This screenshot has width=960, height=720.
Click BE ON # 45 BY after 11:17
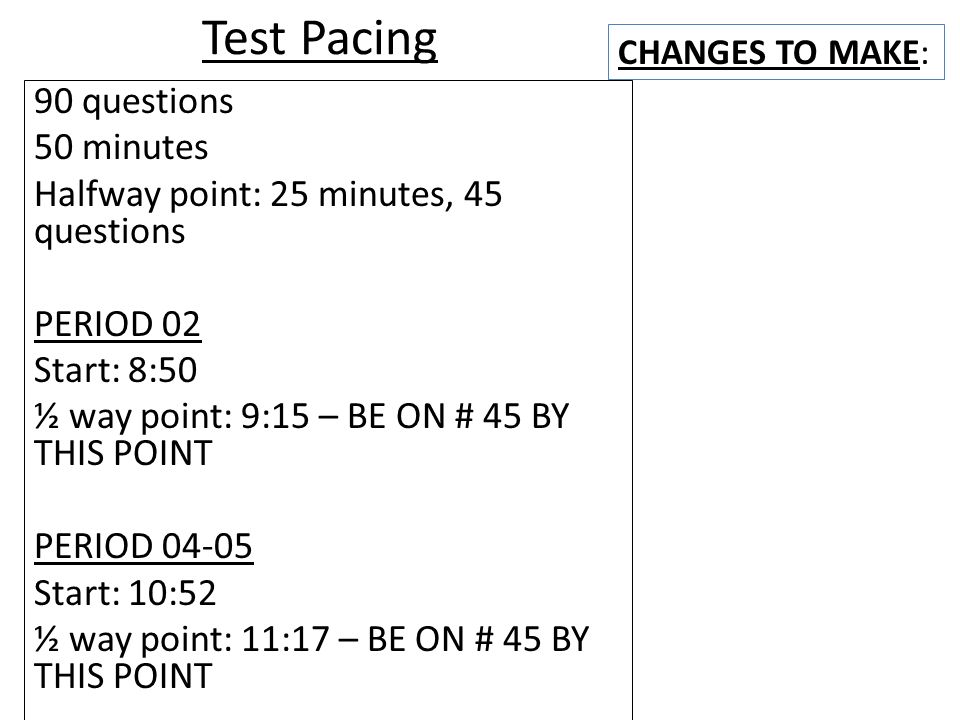pos(478,639)
